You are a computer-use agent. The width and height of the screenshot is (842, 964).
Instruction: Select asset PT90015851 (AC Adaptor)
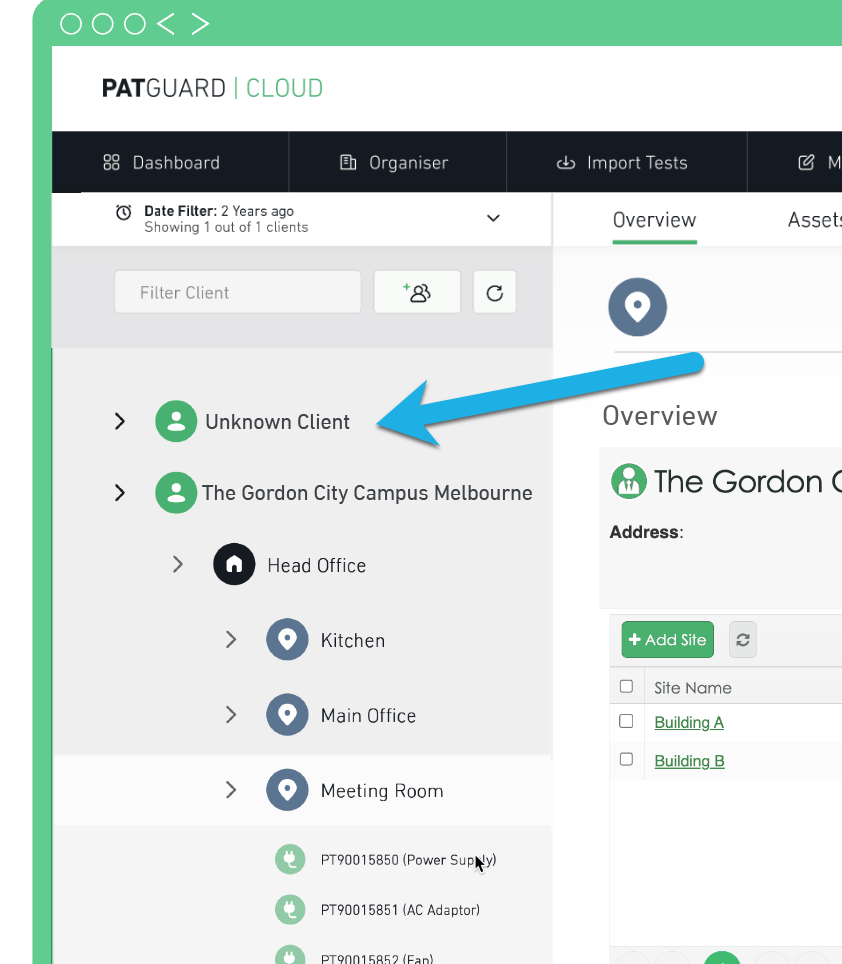(x=400, y=910)
